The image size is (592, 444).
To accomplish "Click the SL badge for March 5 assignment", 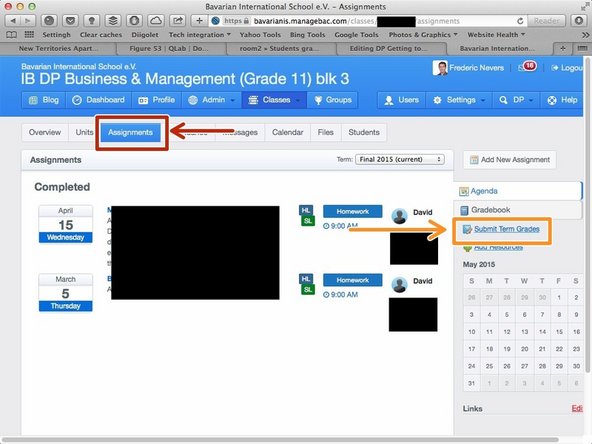I will [308, 289].
